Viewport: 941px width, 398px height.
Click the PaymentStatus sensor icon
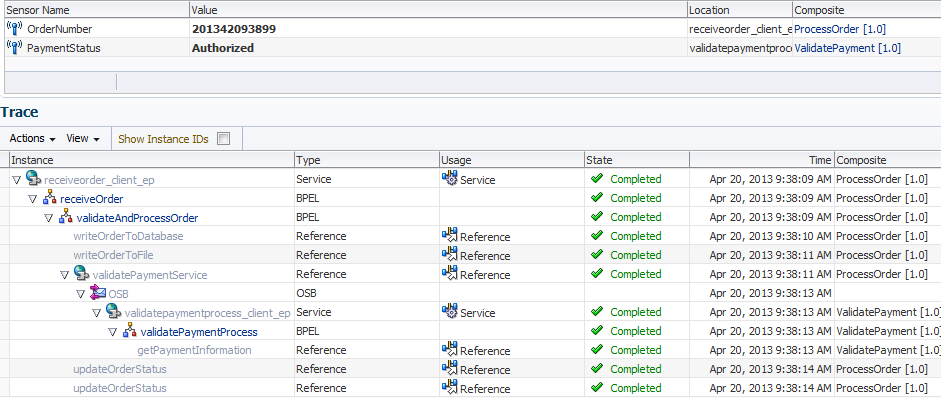(x=14, y=47)
